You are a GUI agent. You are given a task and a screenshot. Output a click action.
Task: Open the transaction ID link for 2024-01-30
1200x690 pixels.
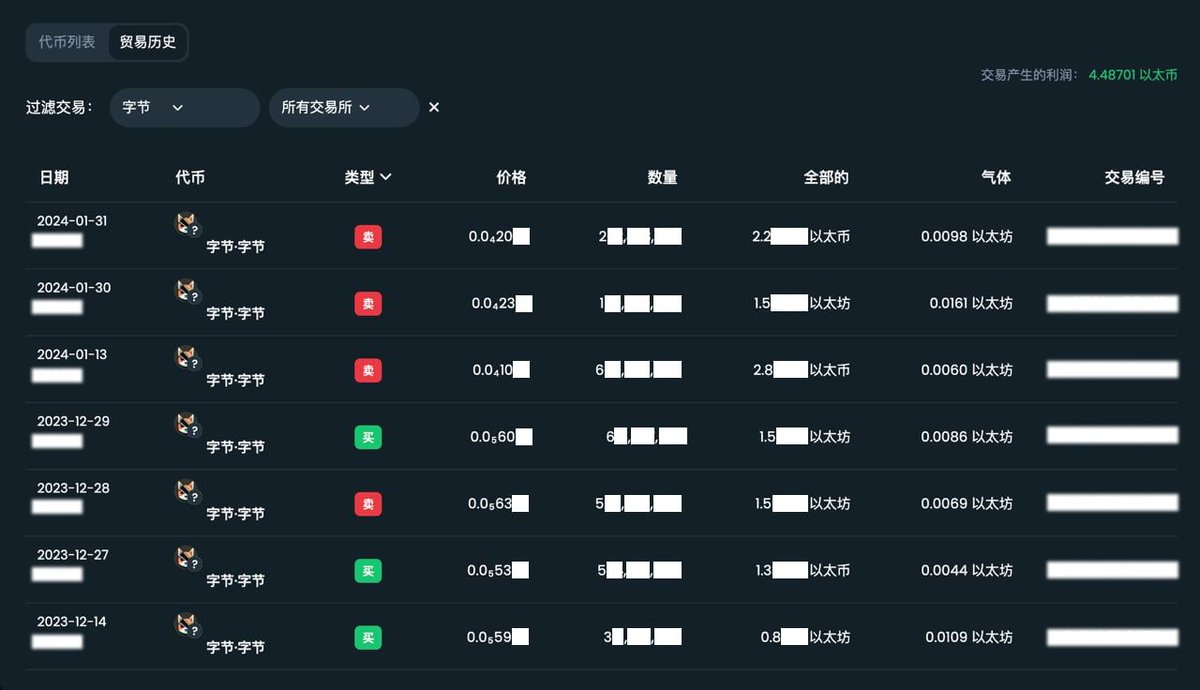click(x=1112, y=303)
